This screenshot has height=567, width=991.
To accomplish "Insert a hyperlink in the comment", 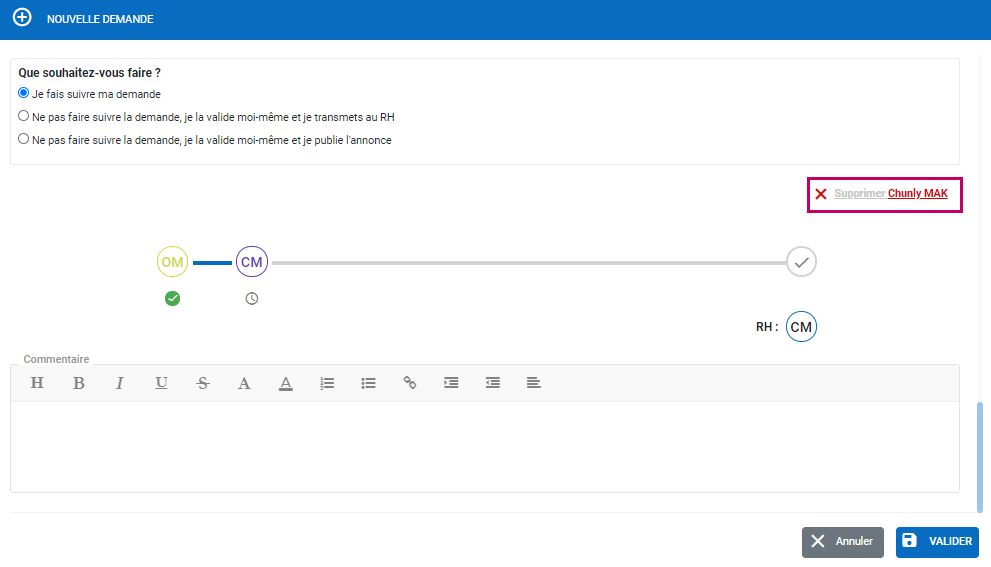I will [x=410, y=383].
